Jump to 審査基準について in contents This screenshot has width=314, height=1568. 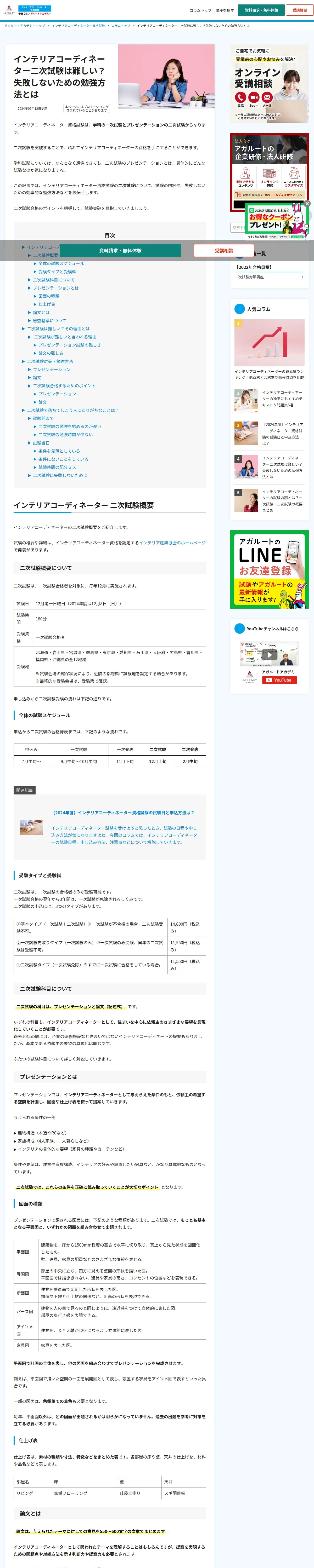[x=49, y=320]
